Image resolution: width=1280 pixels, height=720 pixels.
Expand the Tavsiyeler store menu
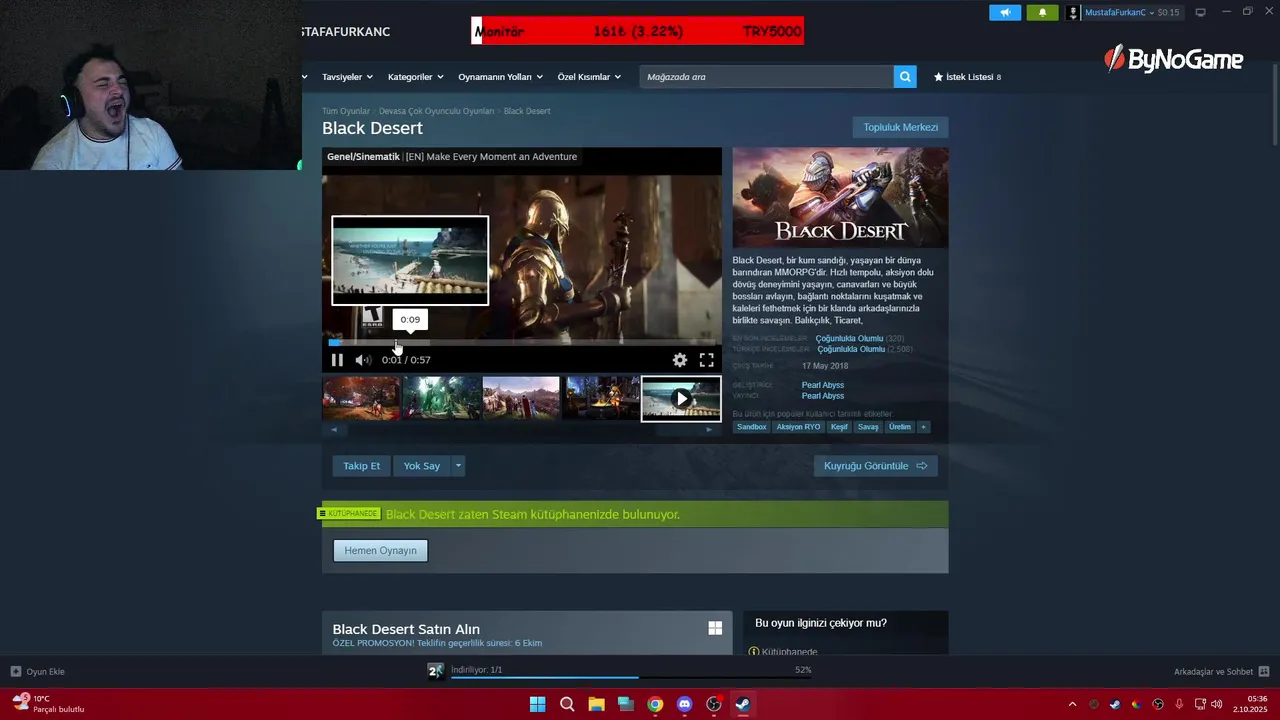coord(347,77)
